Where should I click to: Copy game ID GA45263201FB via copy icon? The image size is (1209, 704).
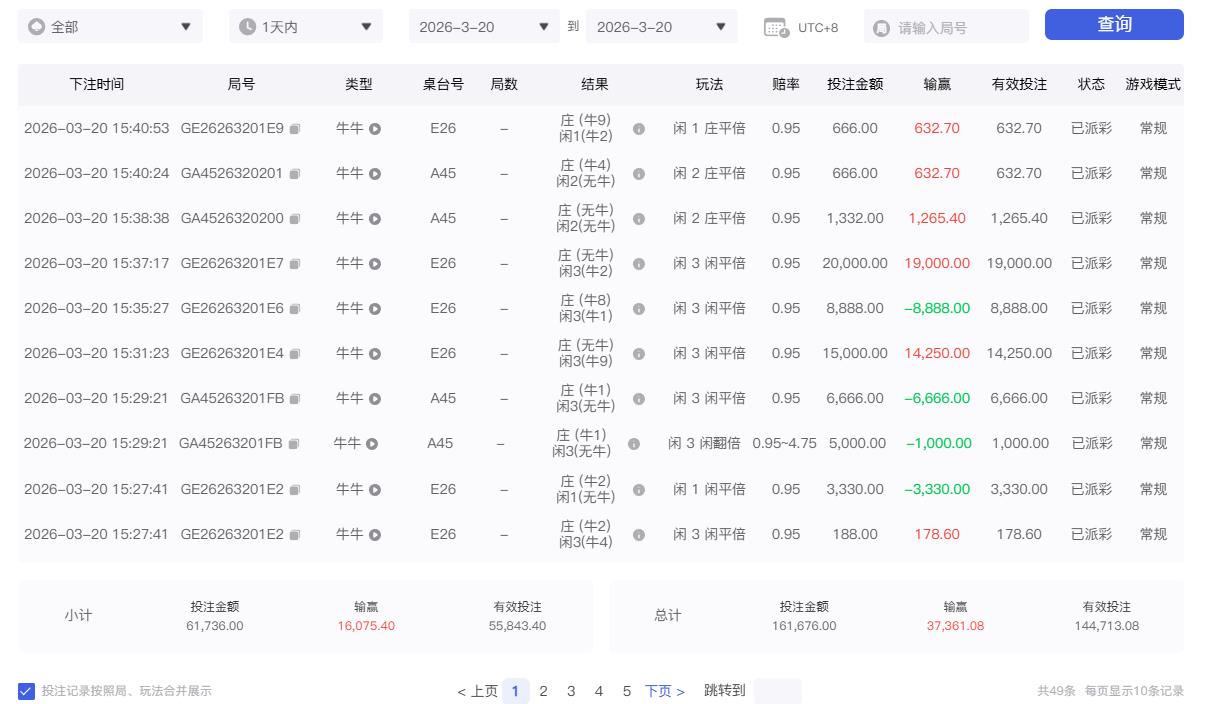pyautogui.click(x=293, y=443)
